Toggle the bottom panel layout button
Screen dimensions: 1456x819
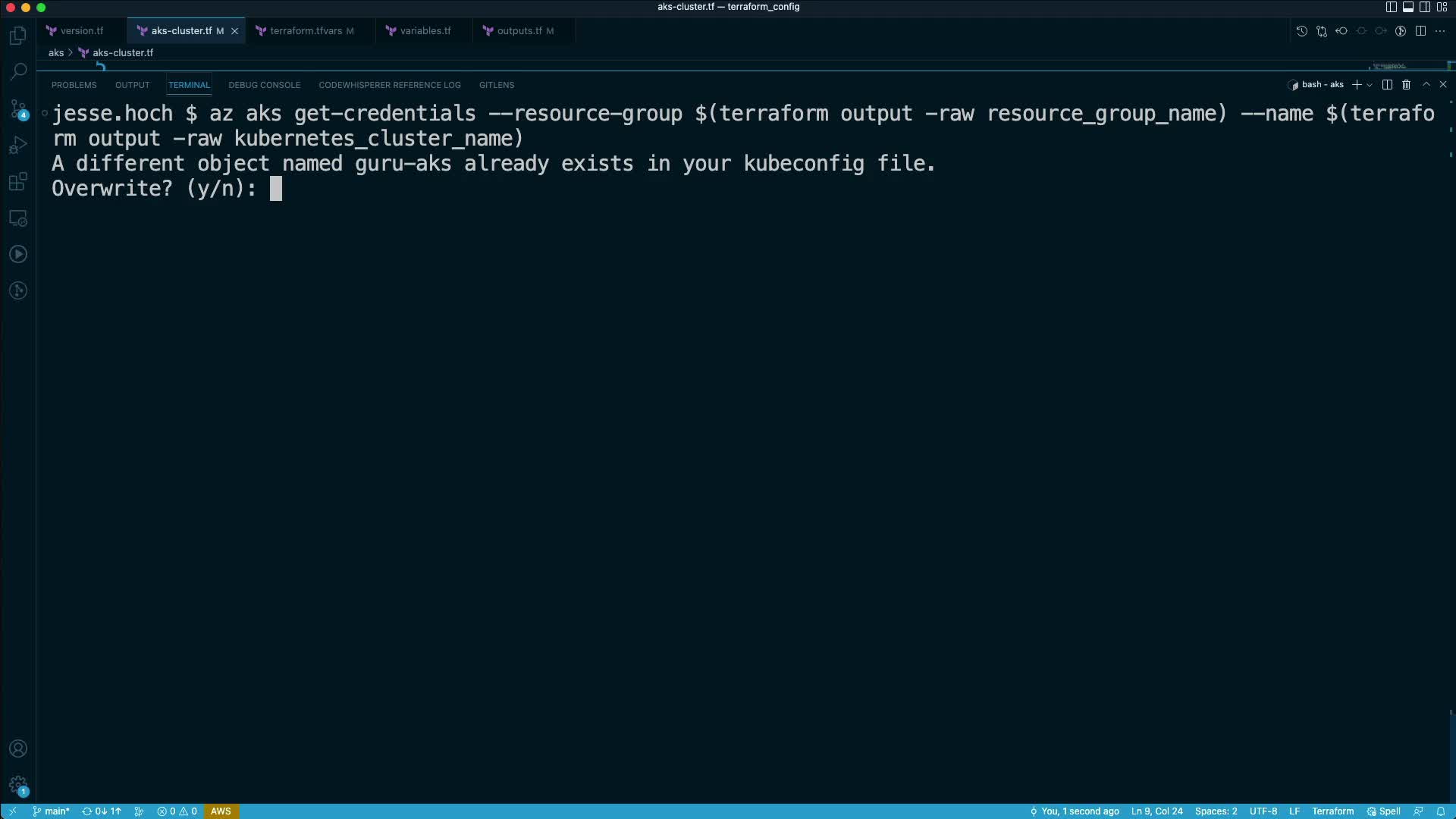[x=1407, y=7]
